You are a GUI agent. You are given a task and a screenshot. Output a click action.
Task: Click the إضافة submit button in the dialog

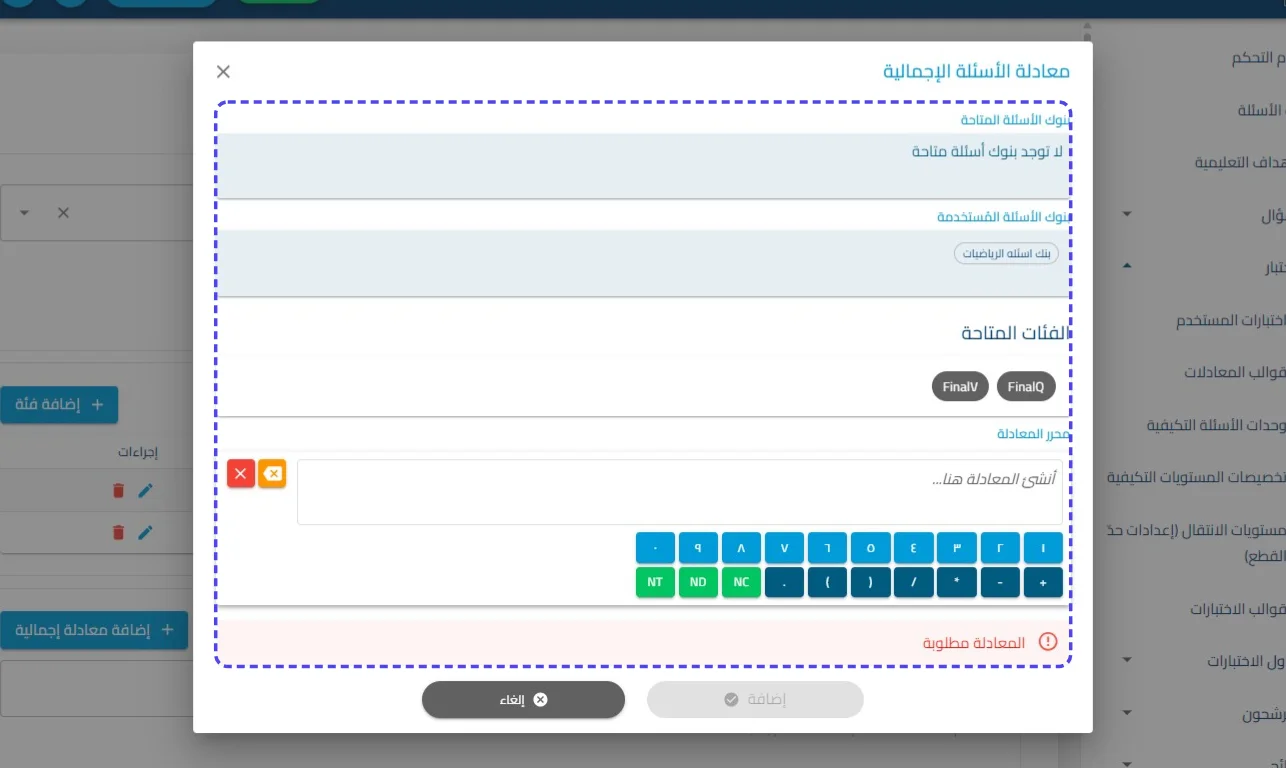(755, 700)
